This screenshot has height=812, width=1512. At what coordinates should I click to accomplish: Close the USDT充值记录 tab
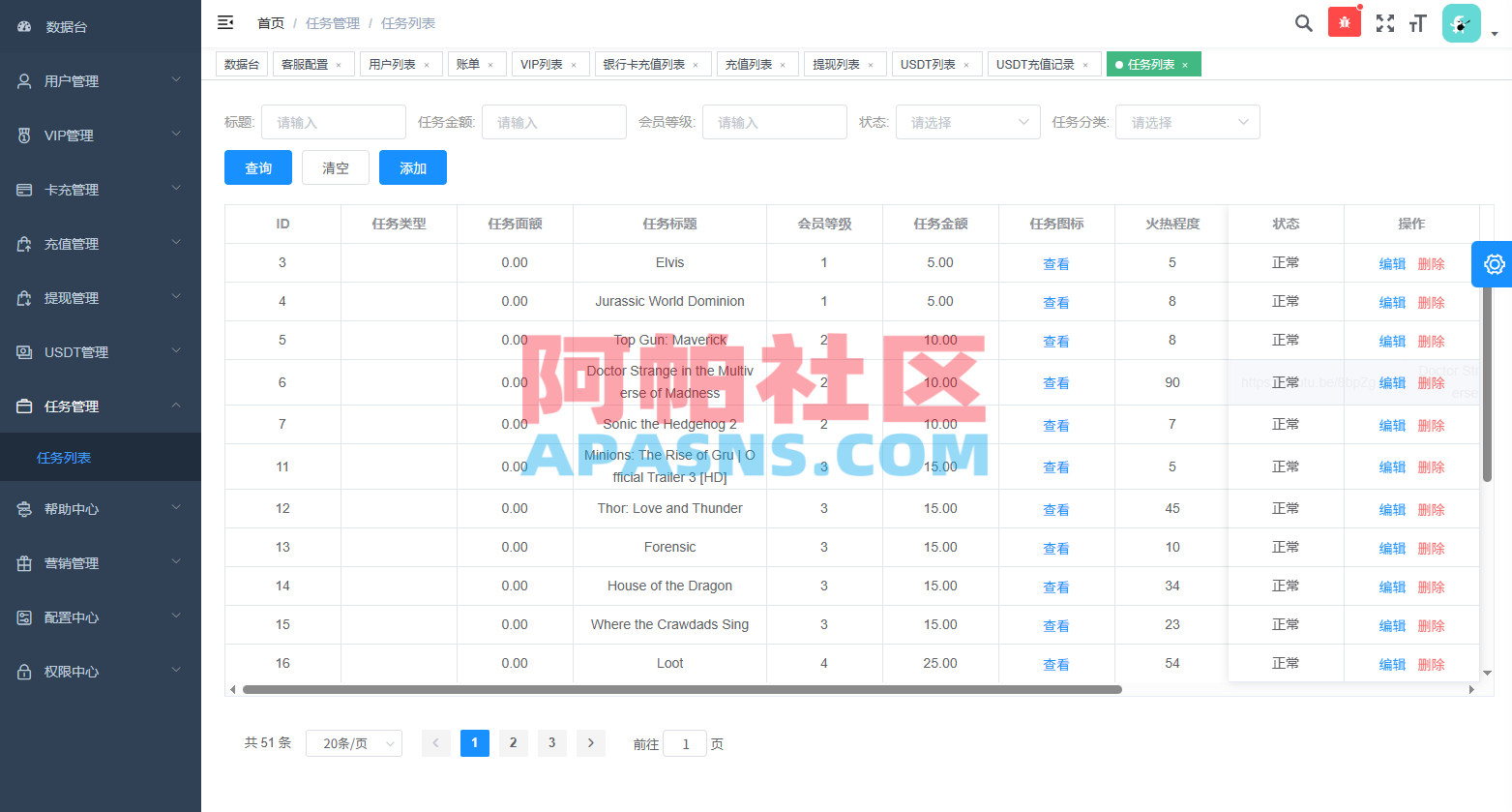[x=1085, y=65]
